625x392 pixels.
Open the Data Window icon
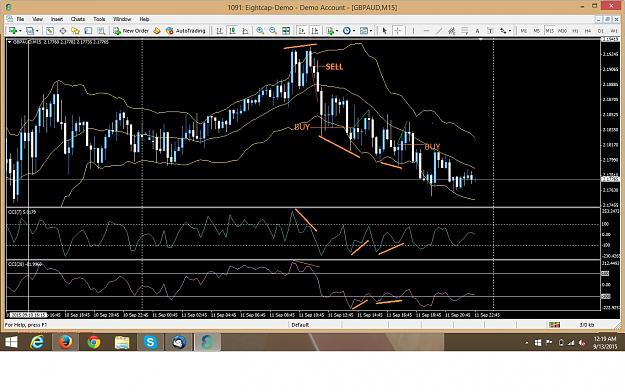click(x=63, y=31)
